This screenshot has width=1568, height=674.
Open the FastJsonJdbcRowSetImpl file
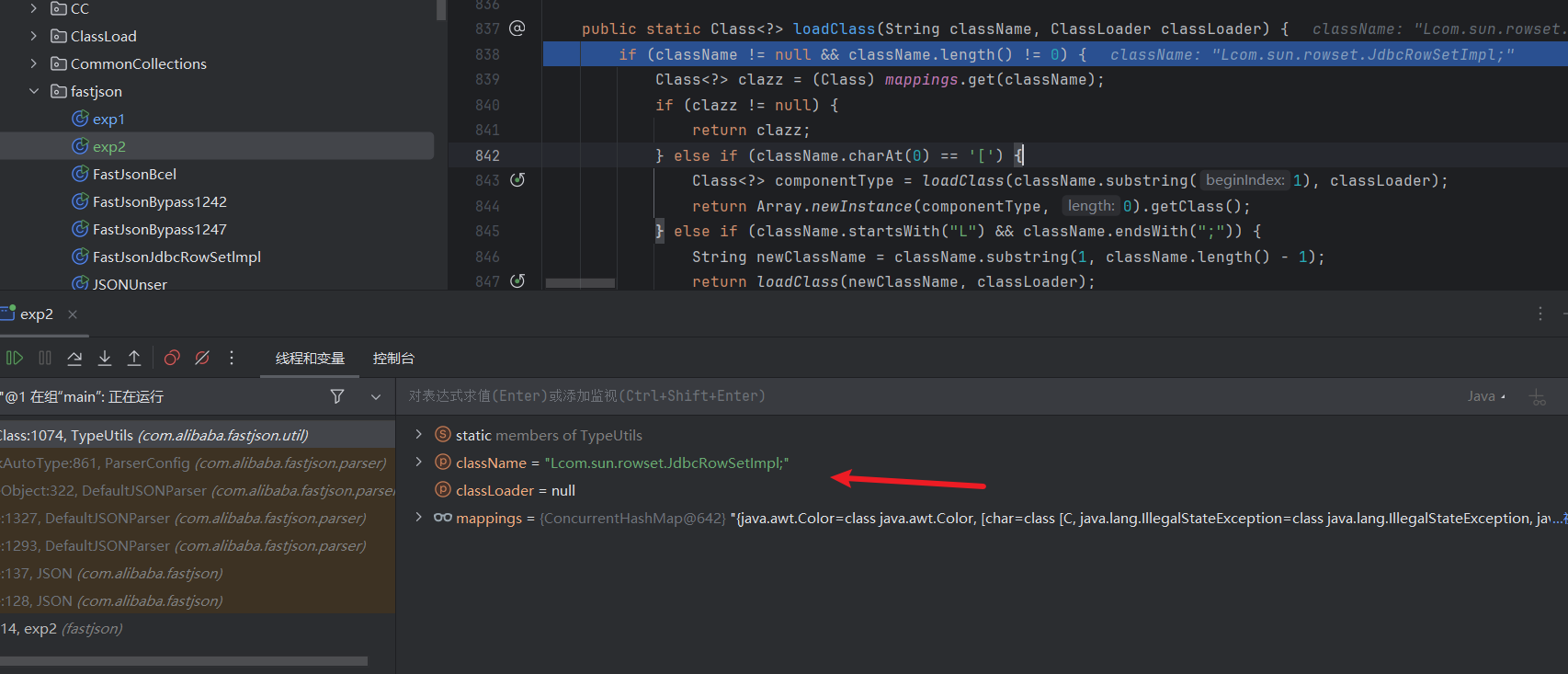[176, 257]
